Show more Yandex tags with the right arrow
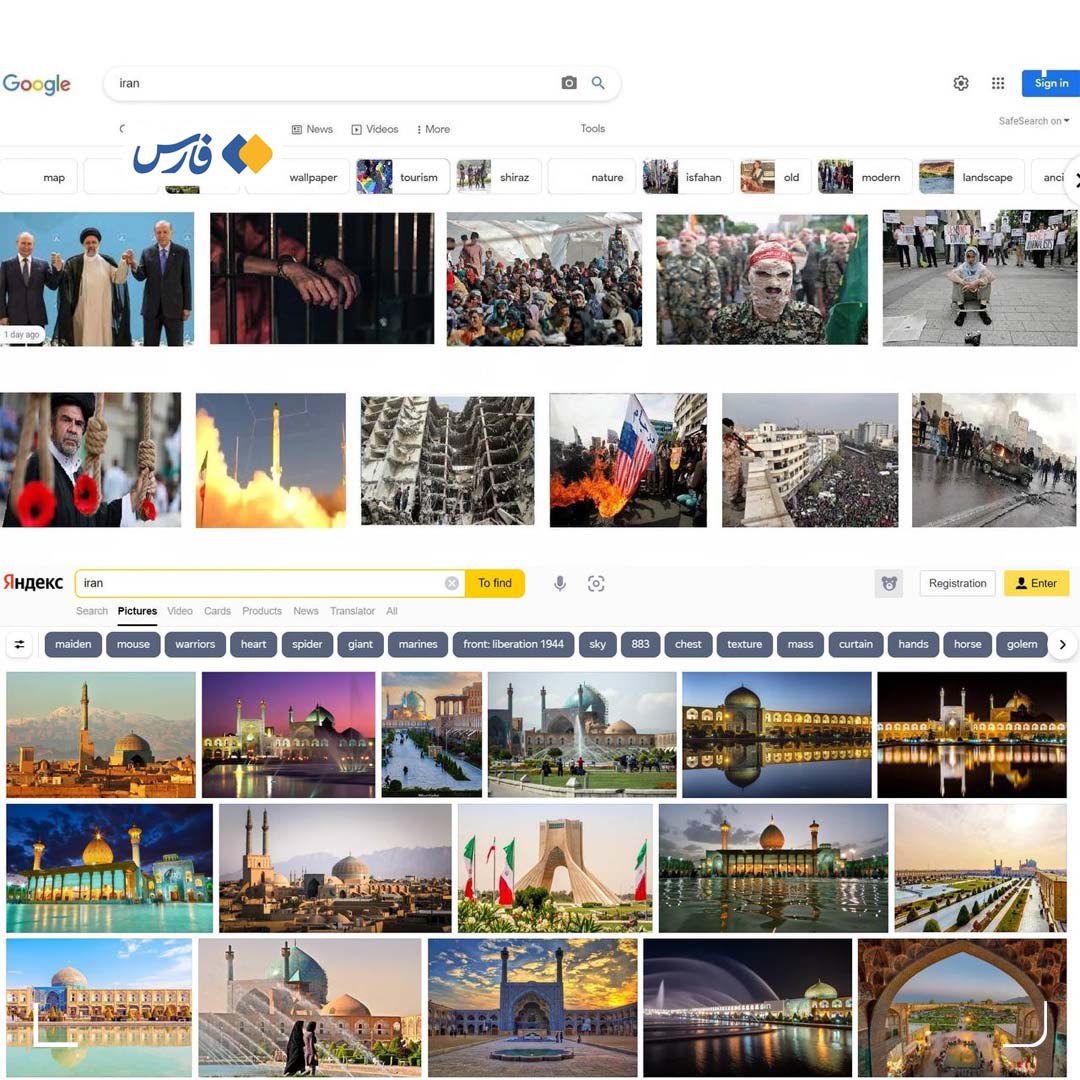The image size is (1080, 1080). [x=1063, y=645]
